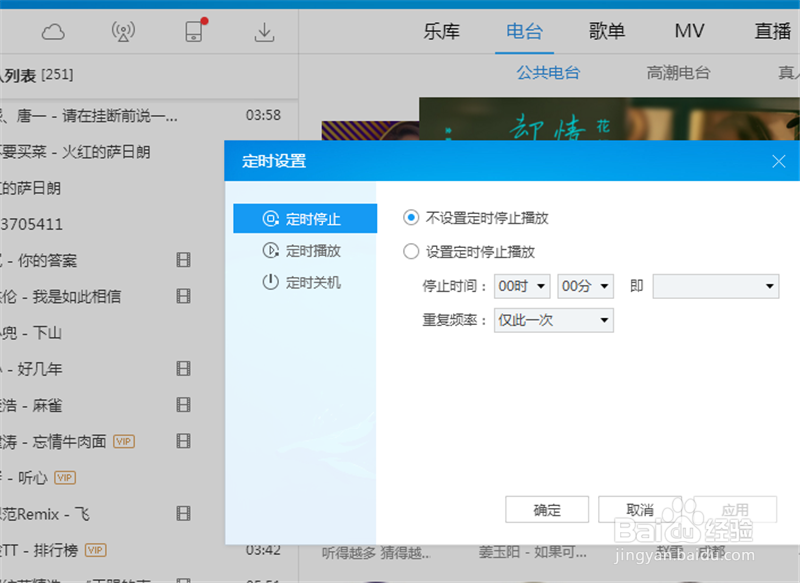
Task: Expand the 即 time result dropdown
Action: tap(714, 285)
